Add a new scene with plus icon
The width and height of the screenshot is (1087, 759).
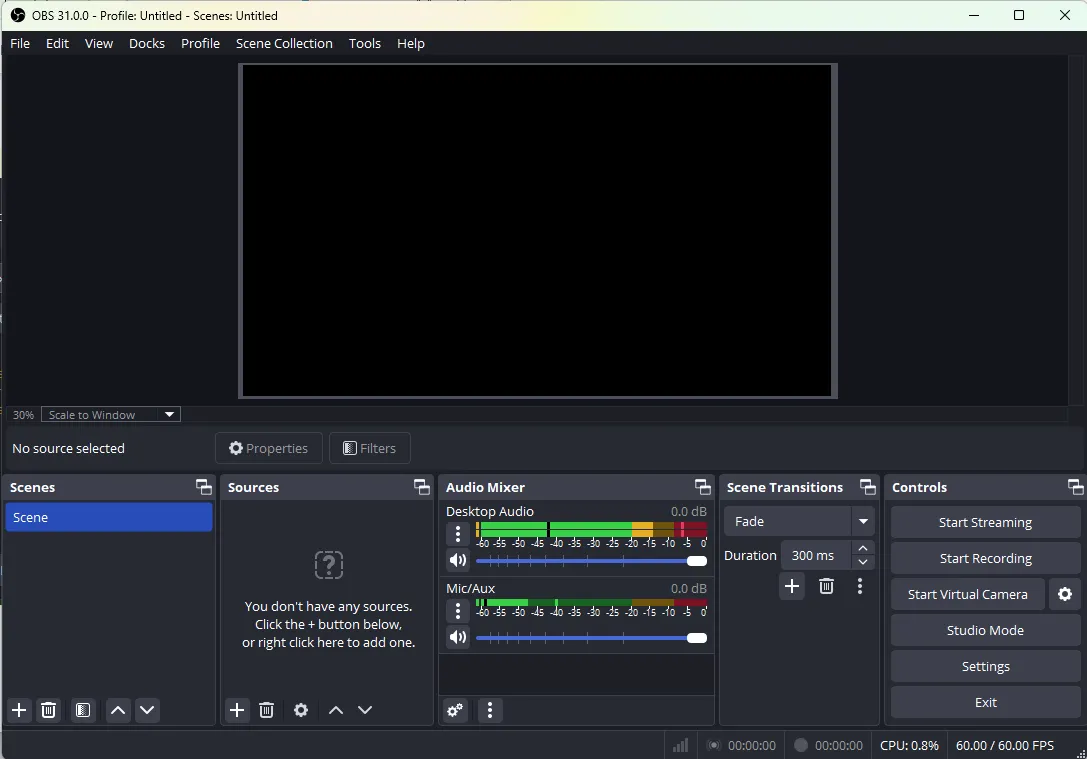pyautogui.click(x=19, y=710)
